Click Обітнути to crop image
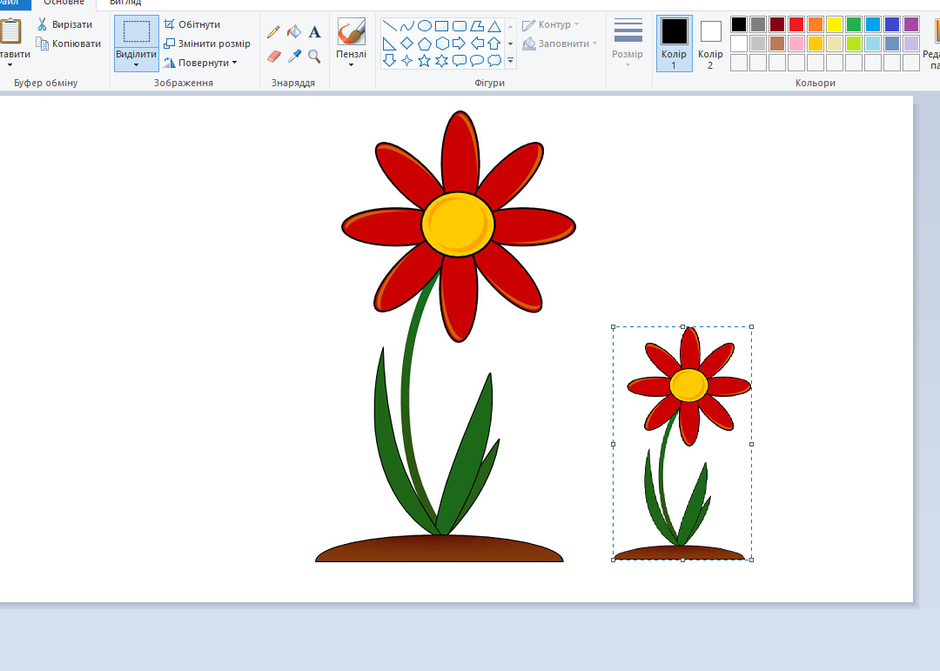 pos(192,25)
